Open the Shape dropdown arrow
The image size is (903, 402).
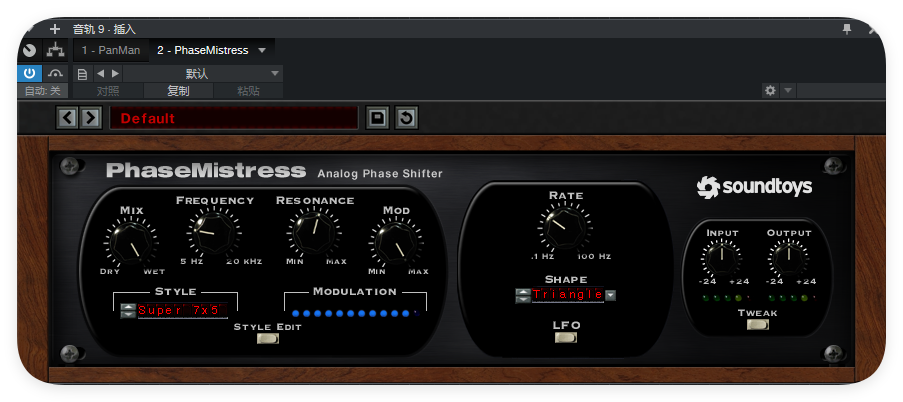coord(610,295)
